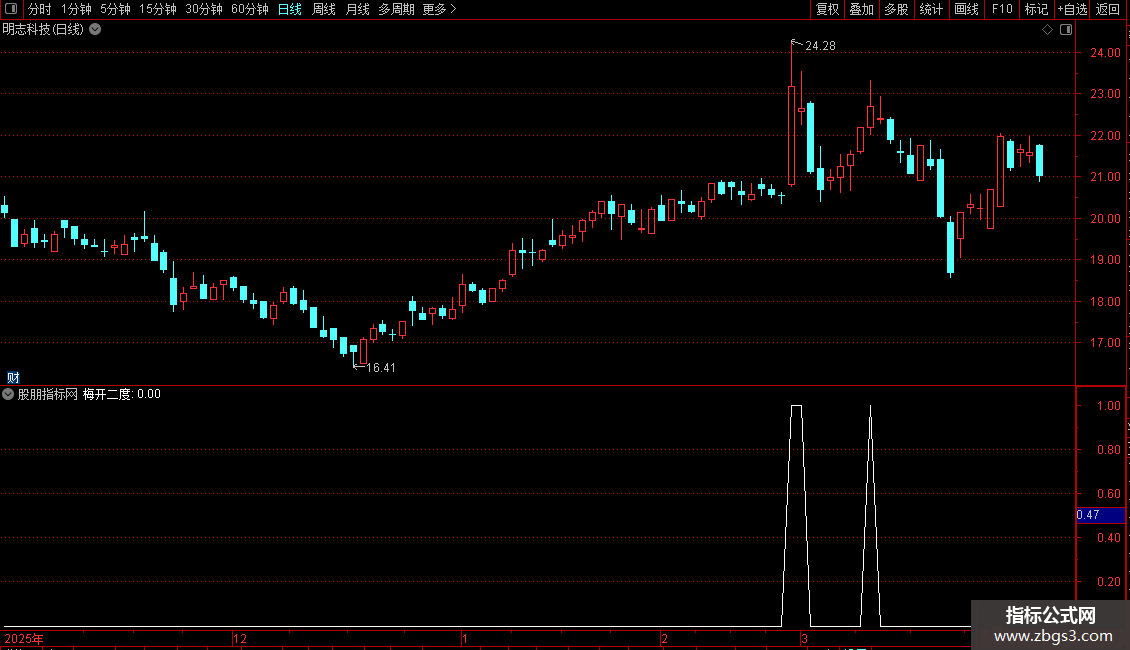Image resolution: width=1130 pixels, height=650 pixels.
Task: Click the 股朋指标网 indicator name
Action: pos(48,394)
